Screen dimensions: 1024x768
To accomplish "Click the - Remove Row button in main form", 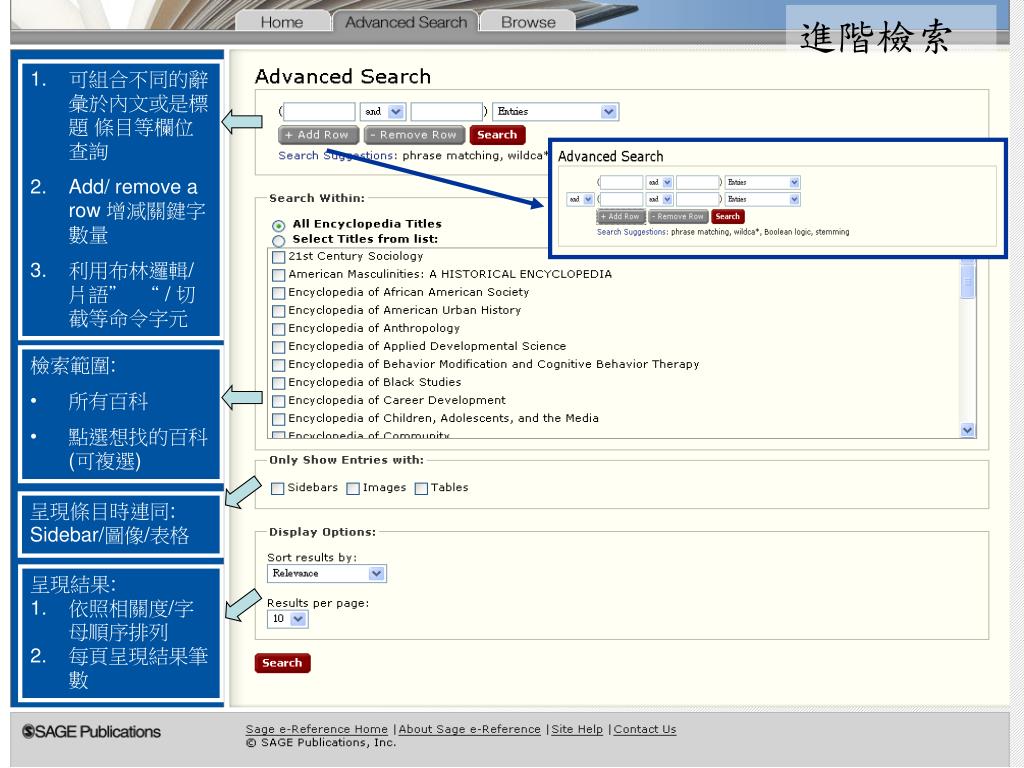I will point(413,135).
